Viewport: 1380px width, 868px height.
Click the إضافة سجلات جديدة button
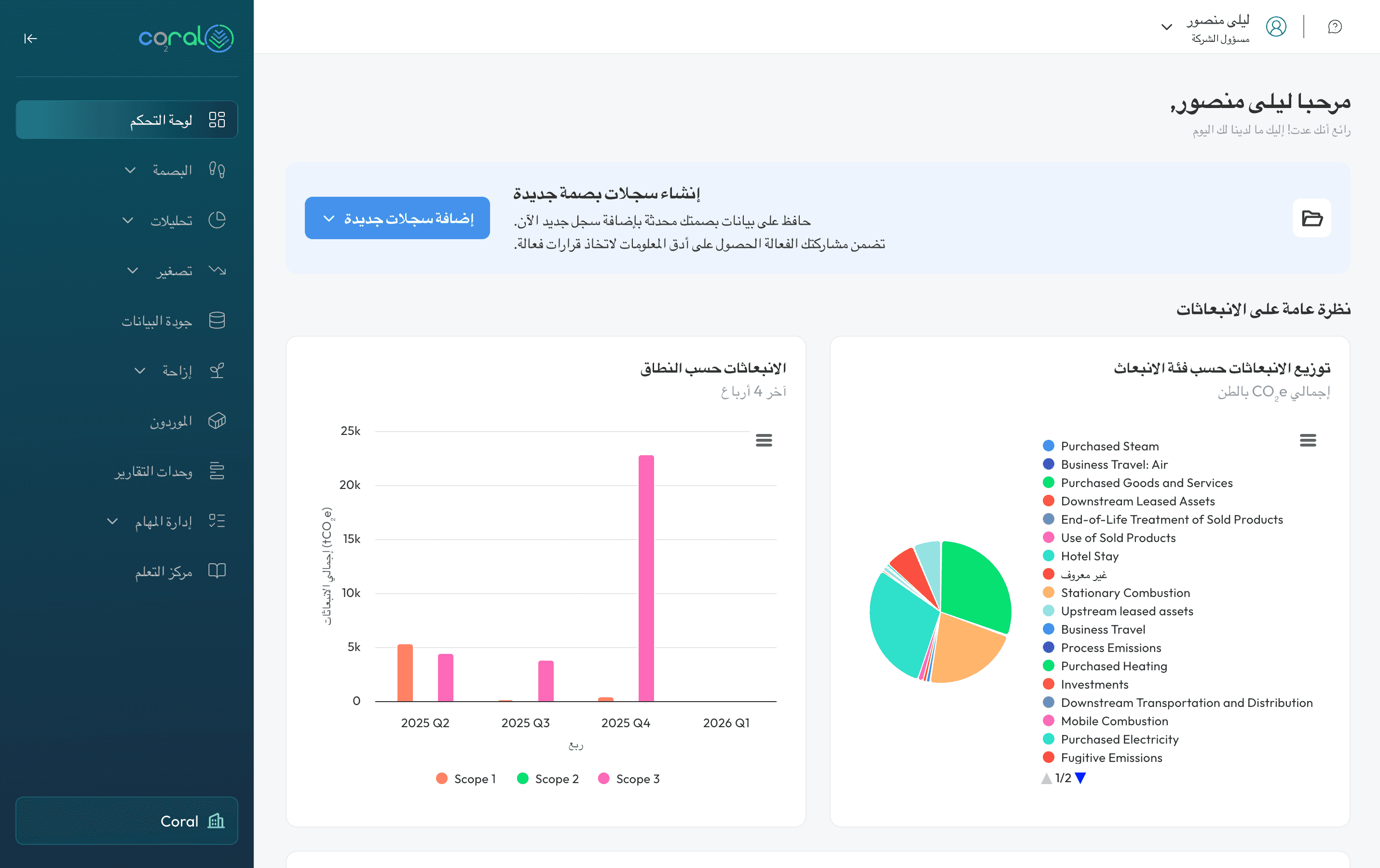[x=397, y=217]
